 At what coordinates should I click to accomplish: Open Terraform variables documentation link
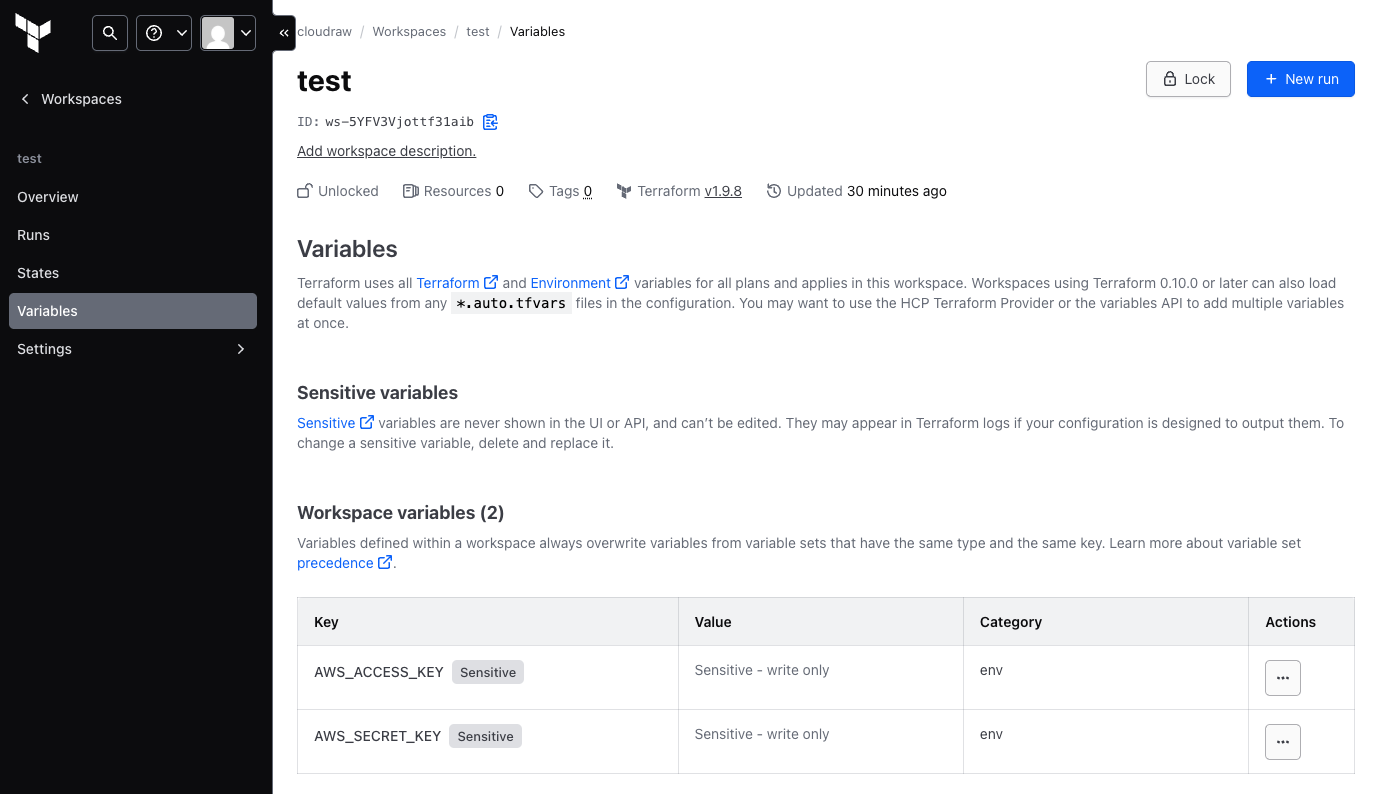[457, 283]
